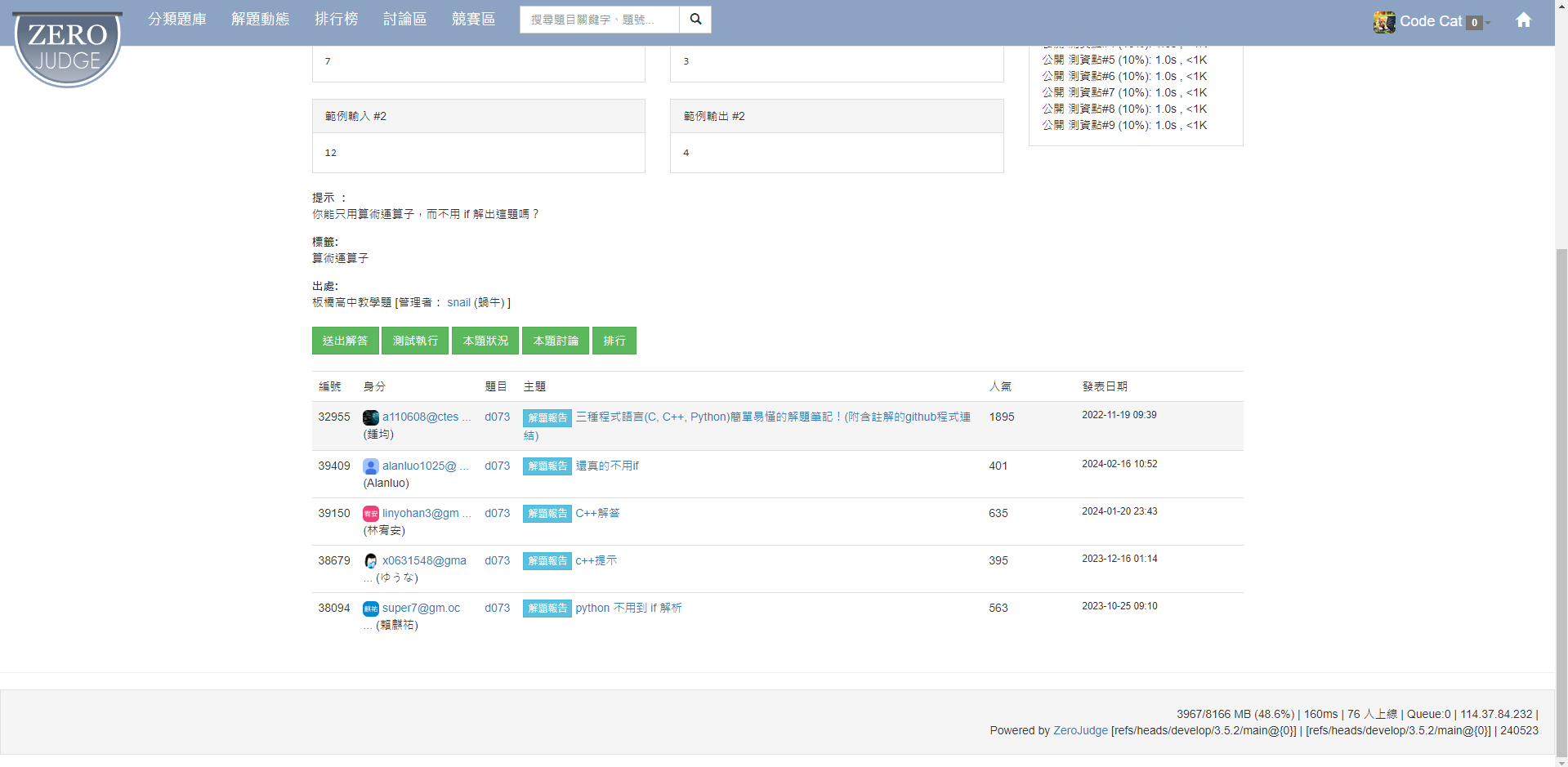Click the magnifier search button

[x=695, y=20]
